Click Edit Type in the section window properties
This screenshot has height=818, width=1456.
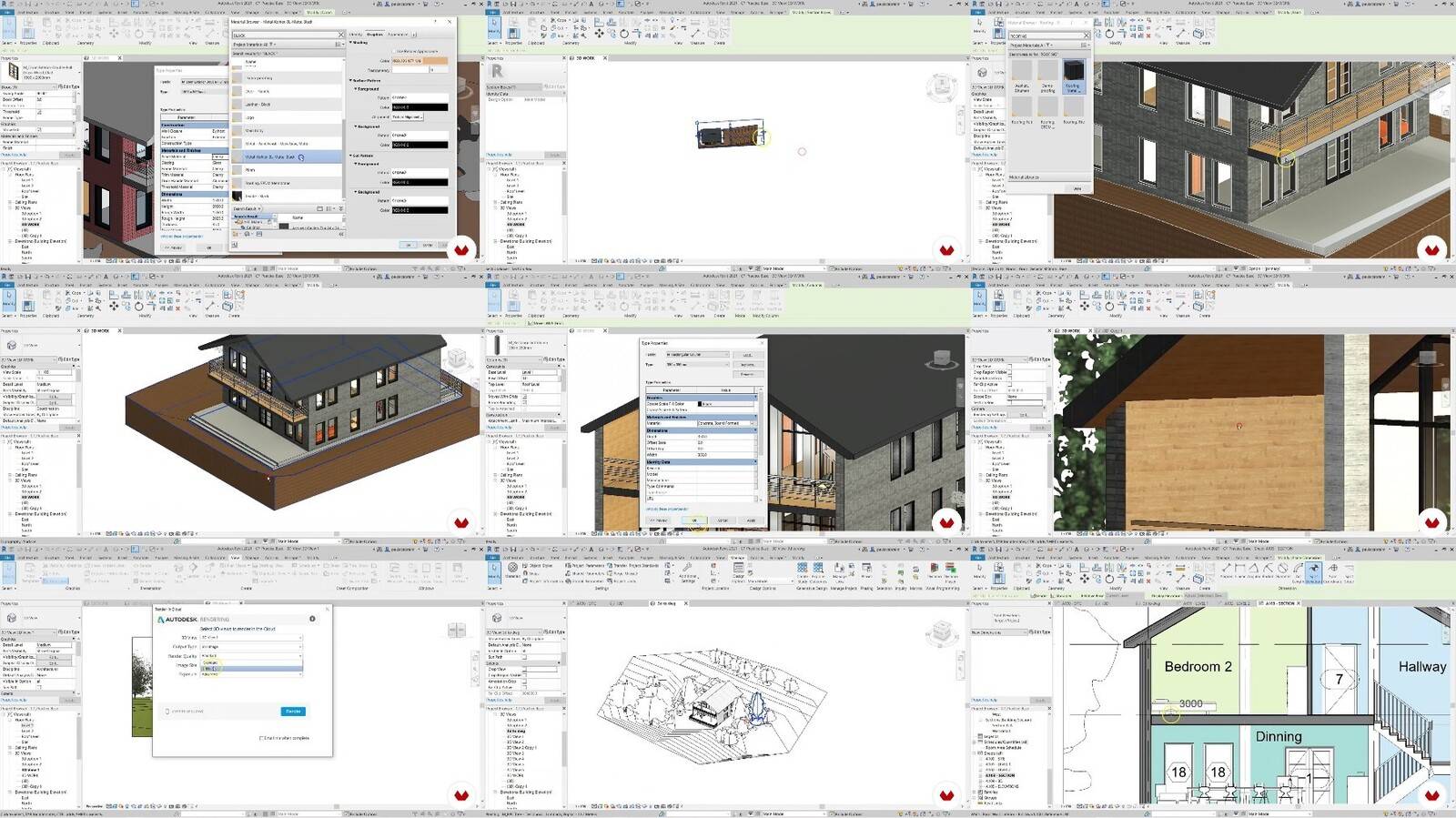pyautogui.click(x=1040, y=631)
